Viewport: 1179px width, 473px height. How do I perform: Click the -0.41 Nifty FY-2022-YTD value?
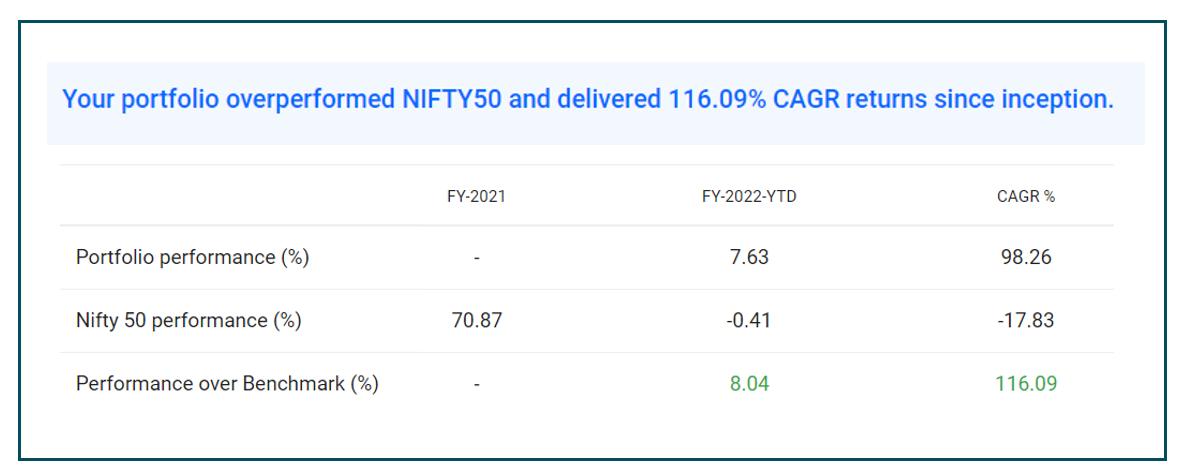(750, 321)
